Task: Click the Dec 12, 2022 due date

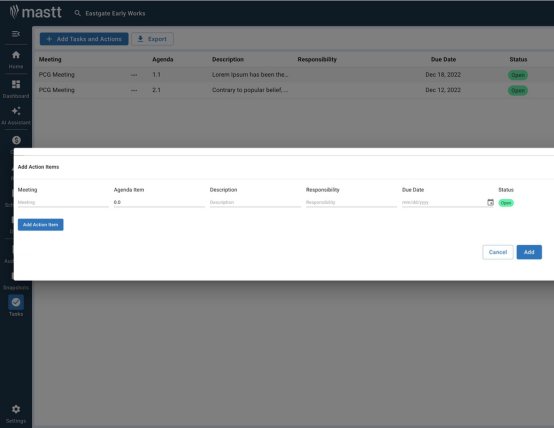Action: coord(443,90)
